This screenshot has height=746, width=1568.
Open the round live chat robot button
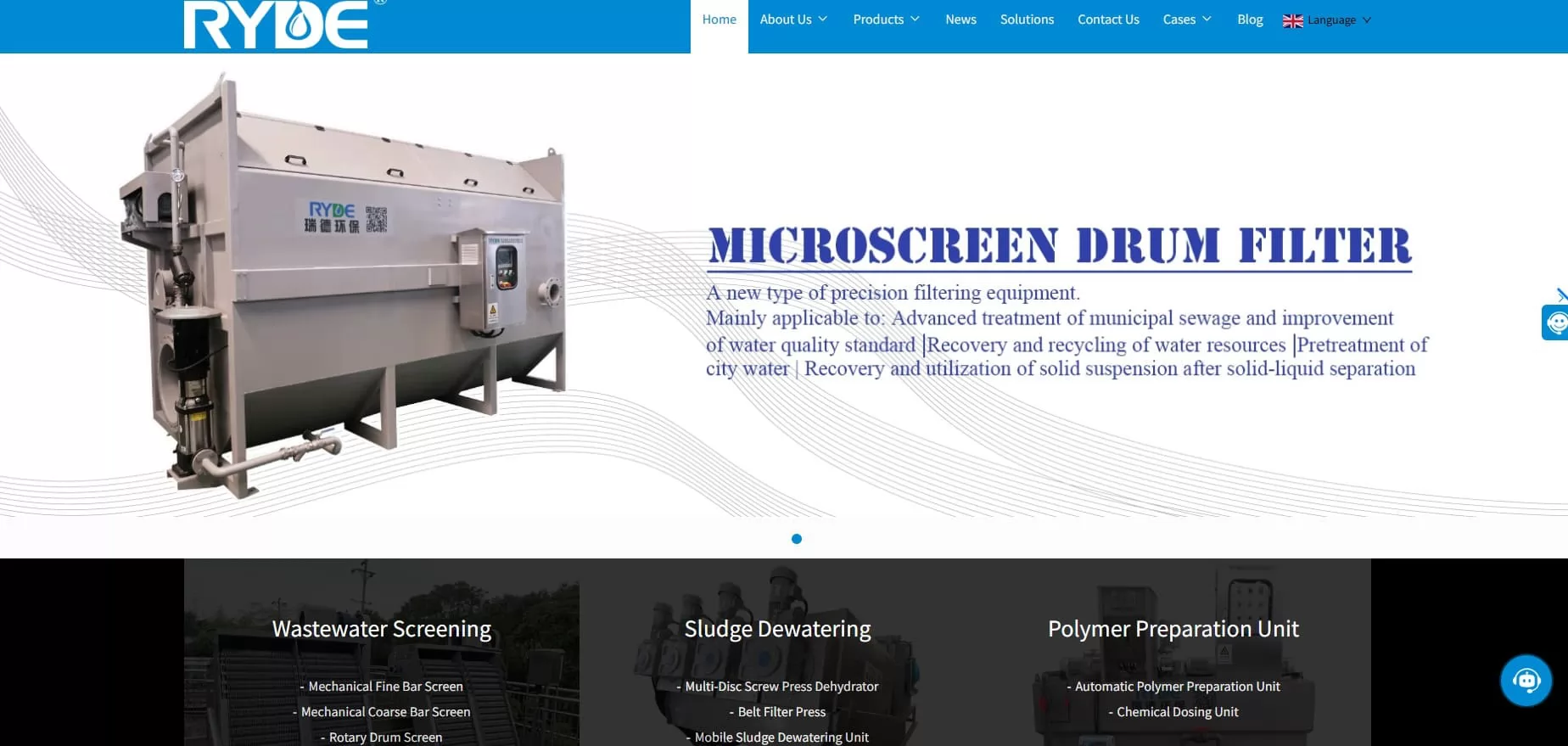coord(1526,680)
